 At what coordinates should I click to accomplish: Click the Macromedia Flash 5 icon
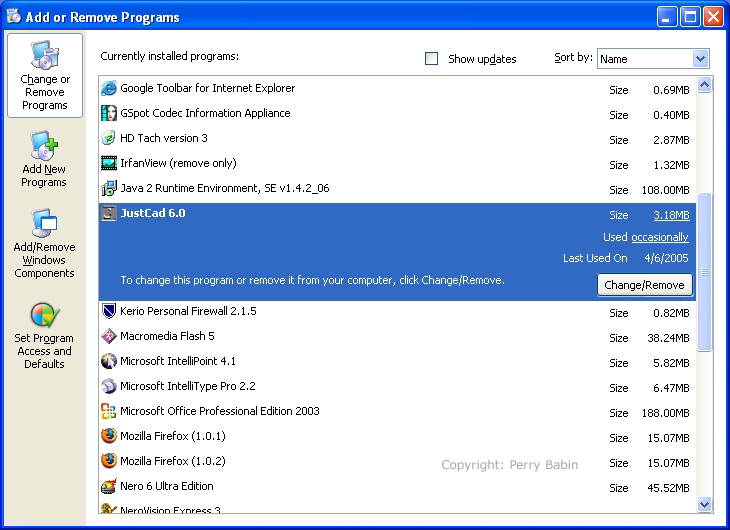click(x=108, y=336)
